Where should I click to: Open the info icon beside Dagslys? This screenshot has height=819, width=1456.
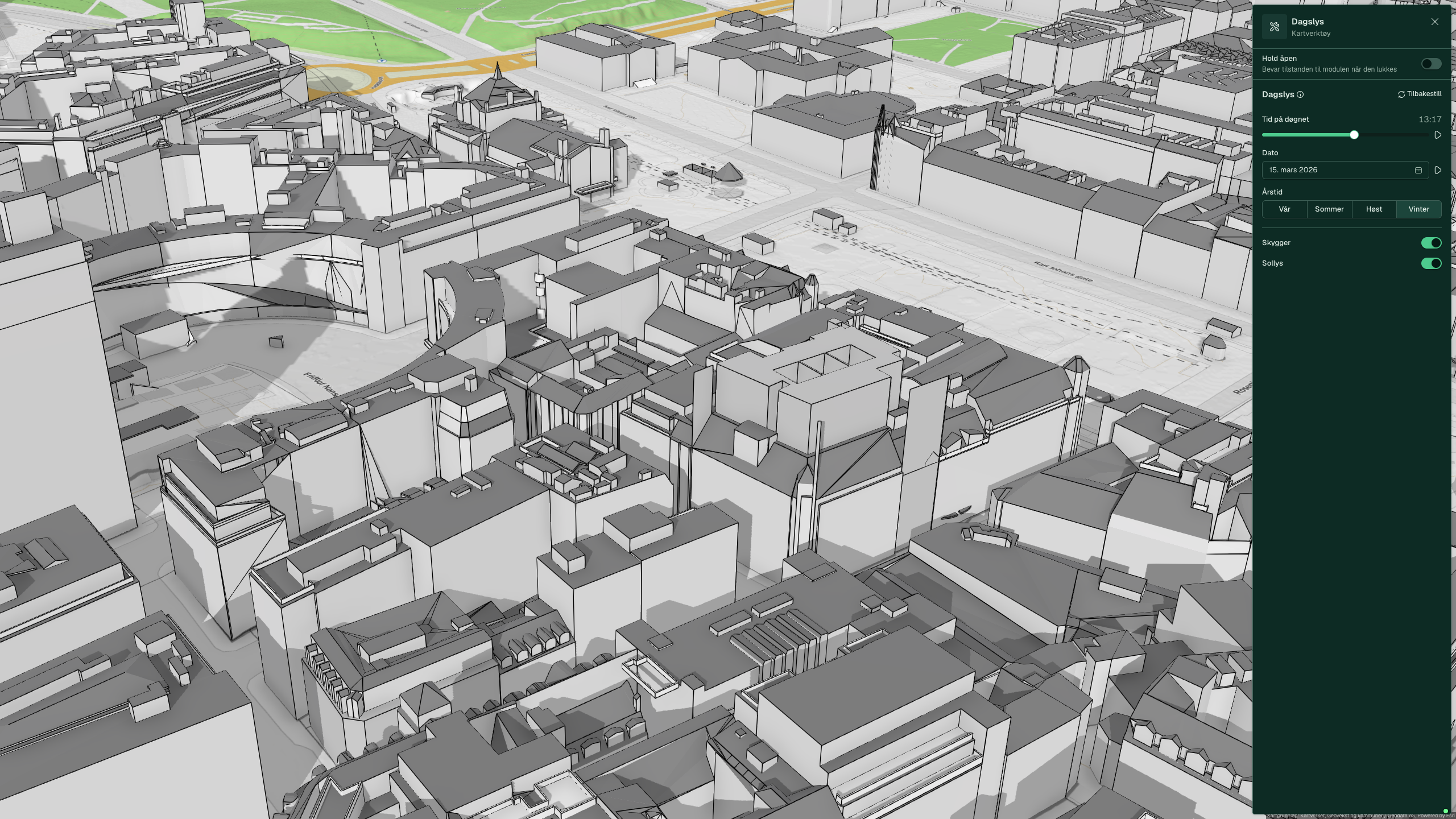pos(1300,94)
